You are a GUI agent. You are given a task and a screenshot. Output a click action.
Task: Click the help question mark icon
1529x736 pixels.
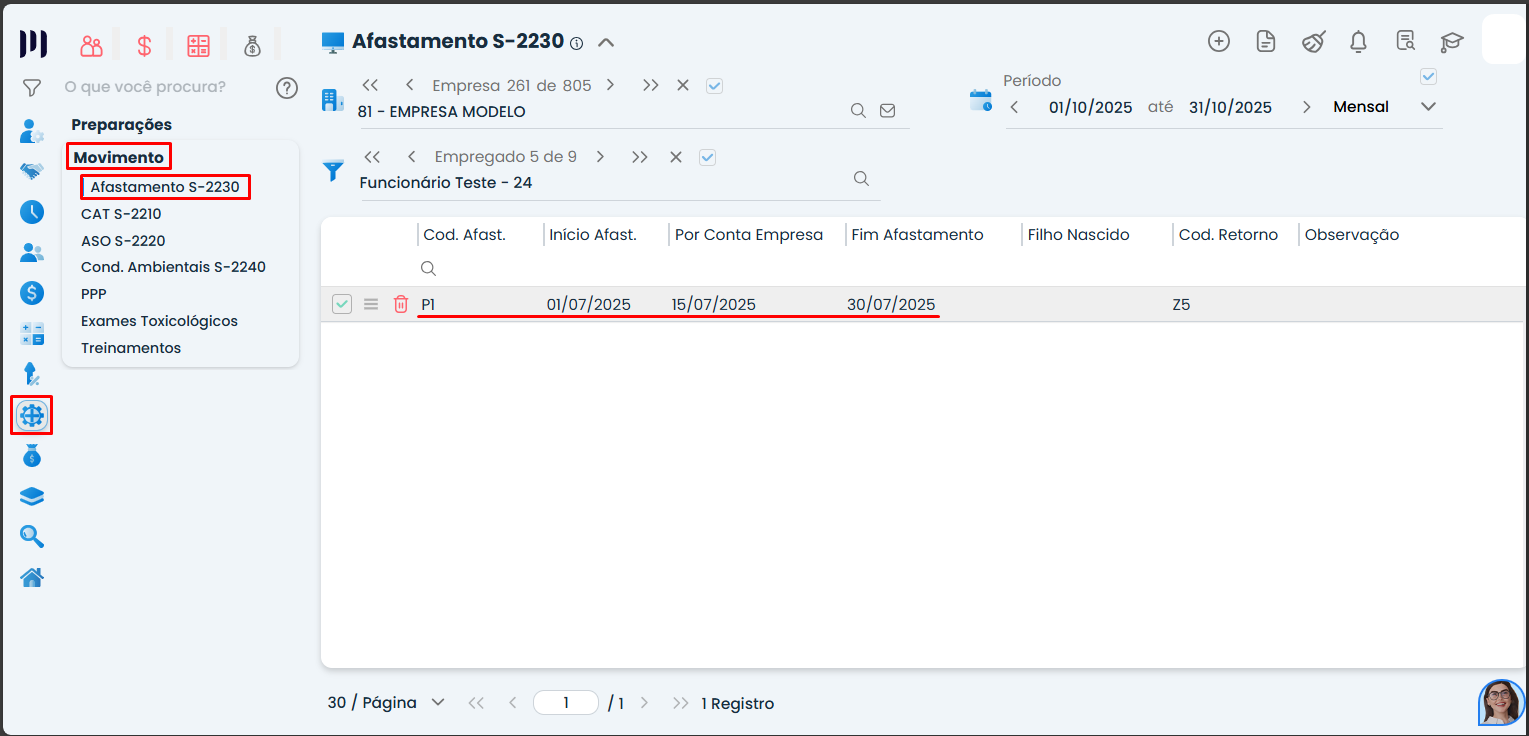click(287, 88)
